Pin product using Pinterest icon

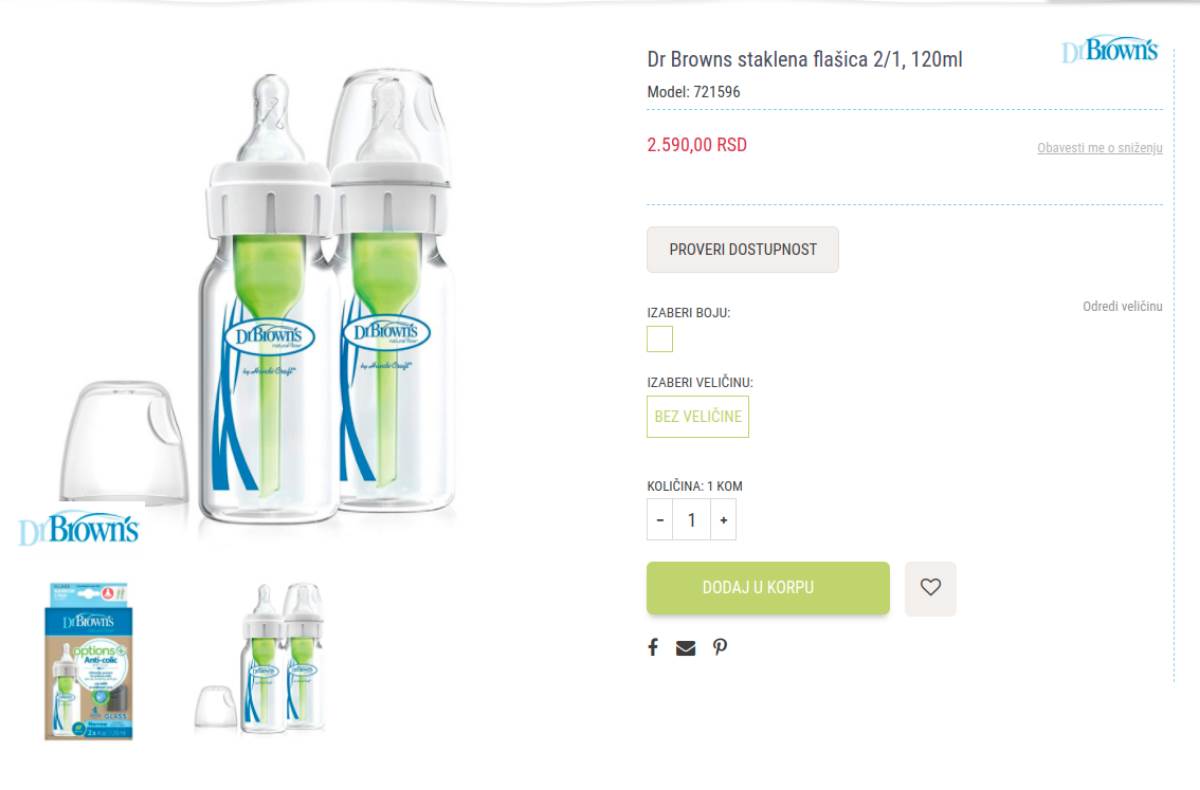pyautogui.click(x=720, y=647)
